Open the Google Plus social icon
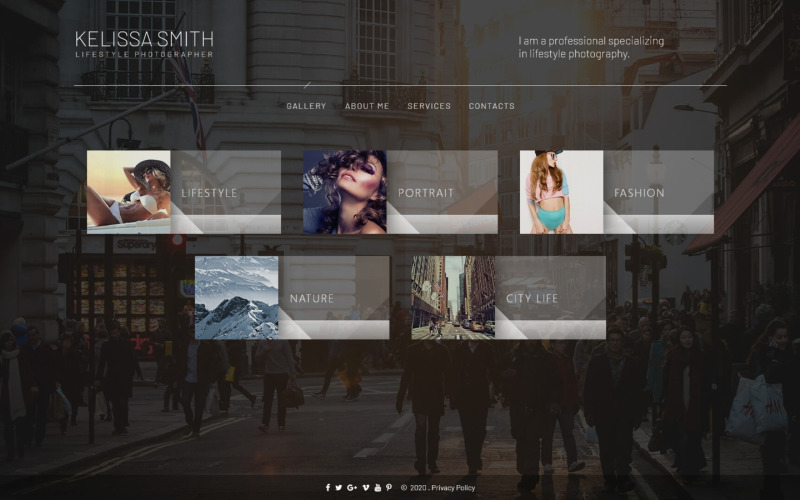 (x=352, y=488)
